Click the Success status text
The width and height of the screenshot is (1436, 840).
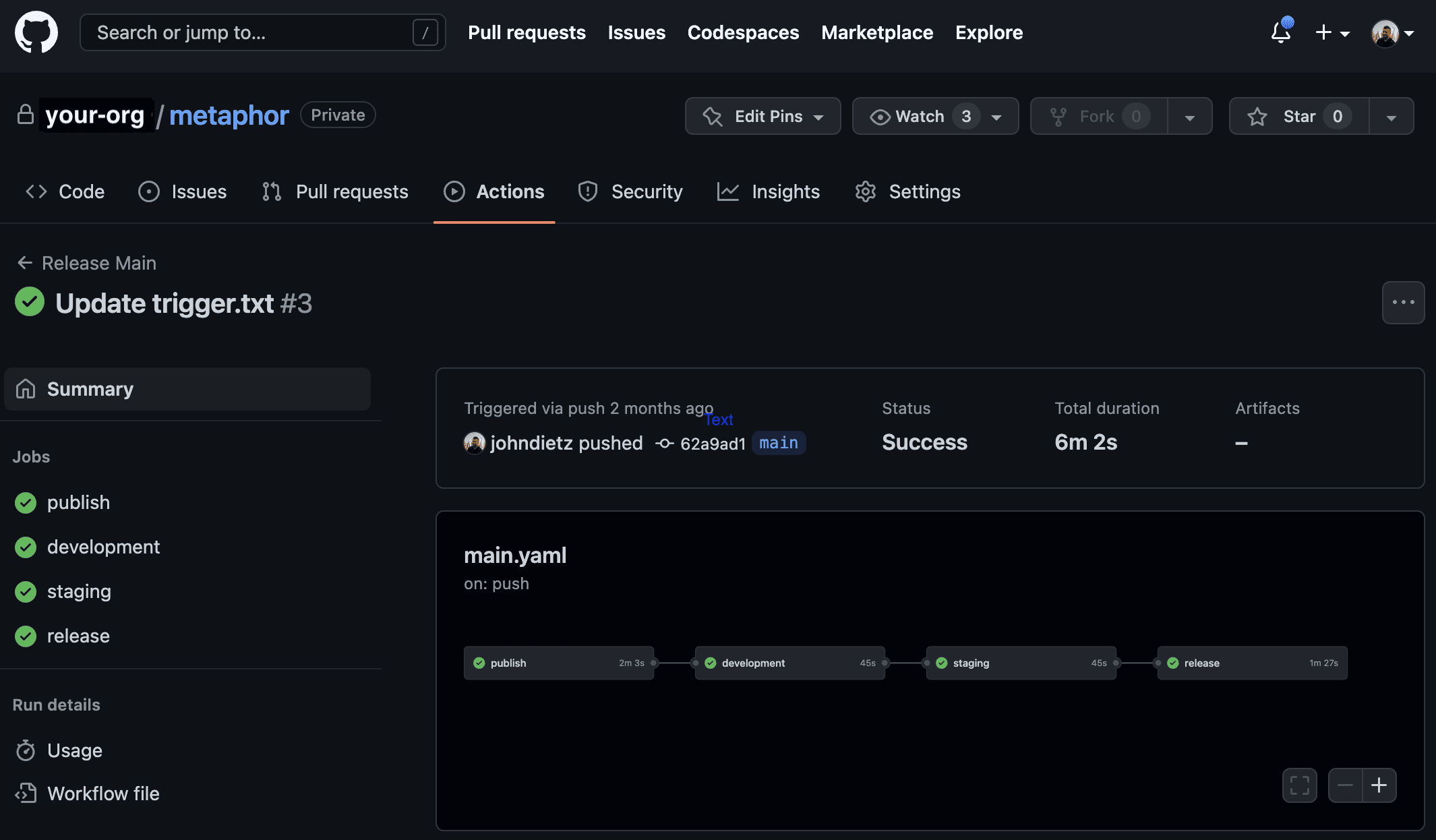click(924, 442)
